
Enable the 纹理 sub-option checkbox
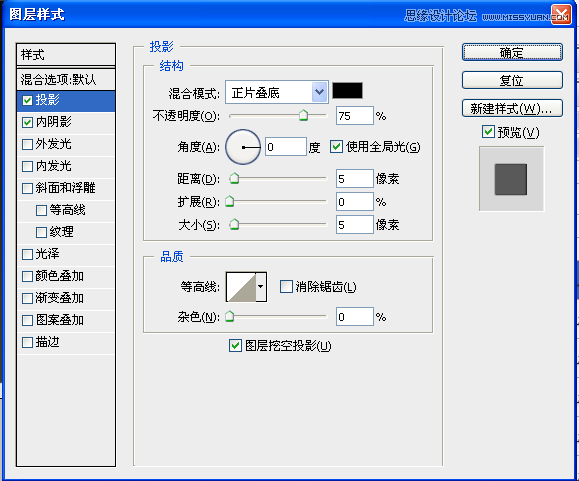pos(41,233)
